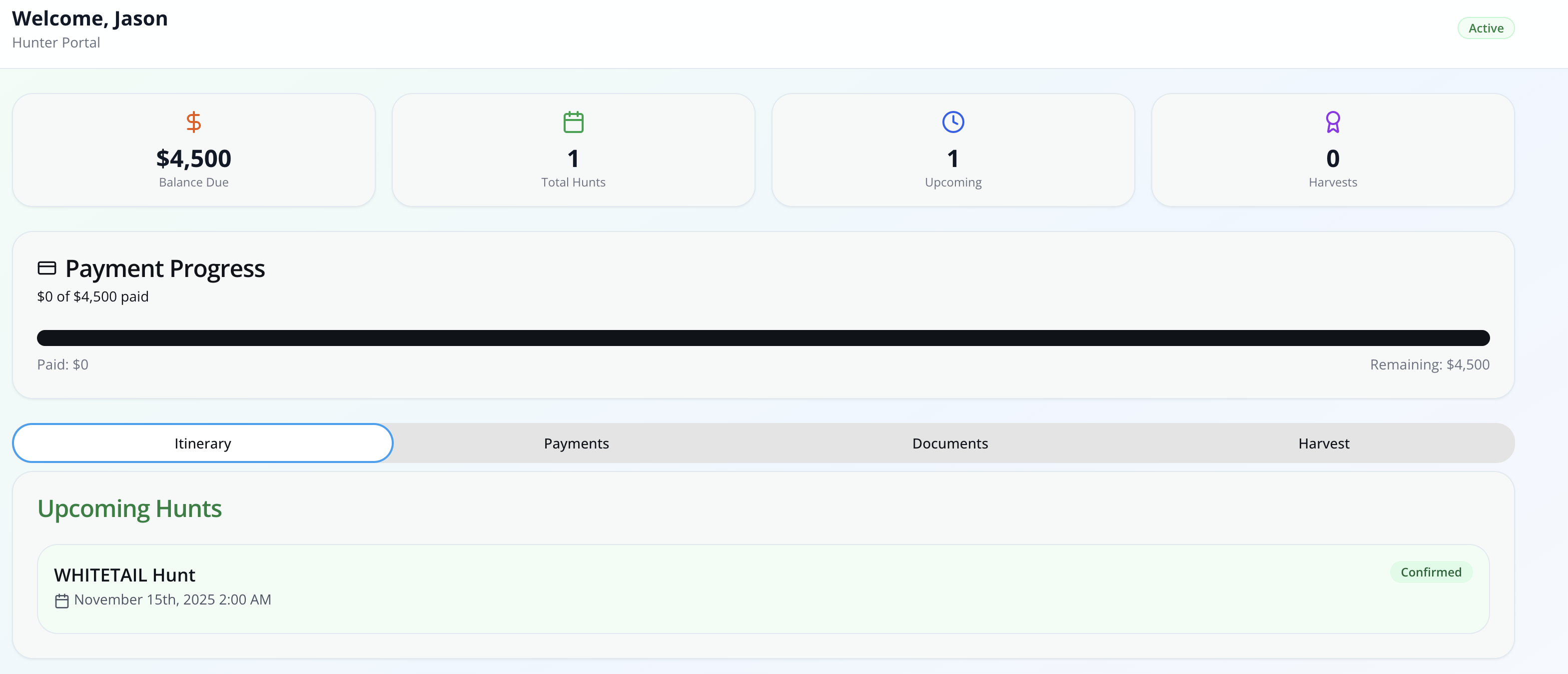Click the Upcoming stat label
The image size is (1568, 674).
pyautogui.click(x=953, y=182)
